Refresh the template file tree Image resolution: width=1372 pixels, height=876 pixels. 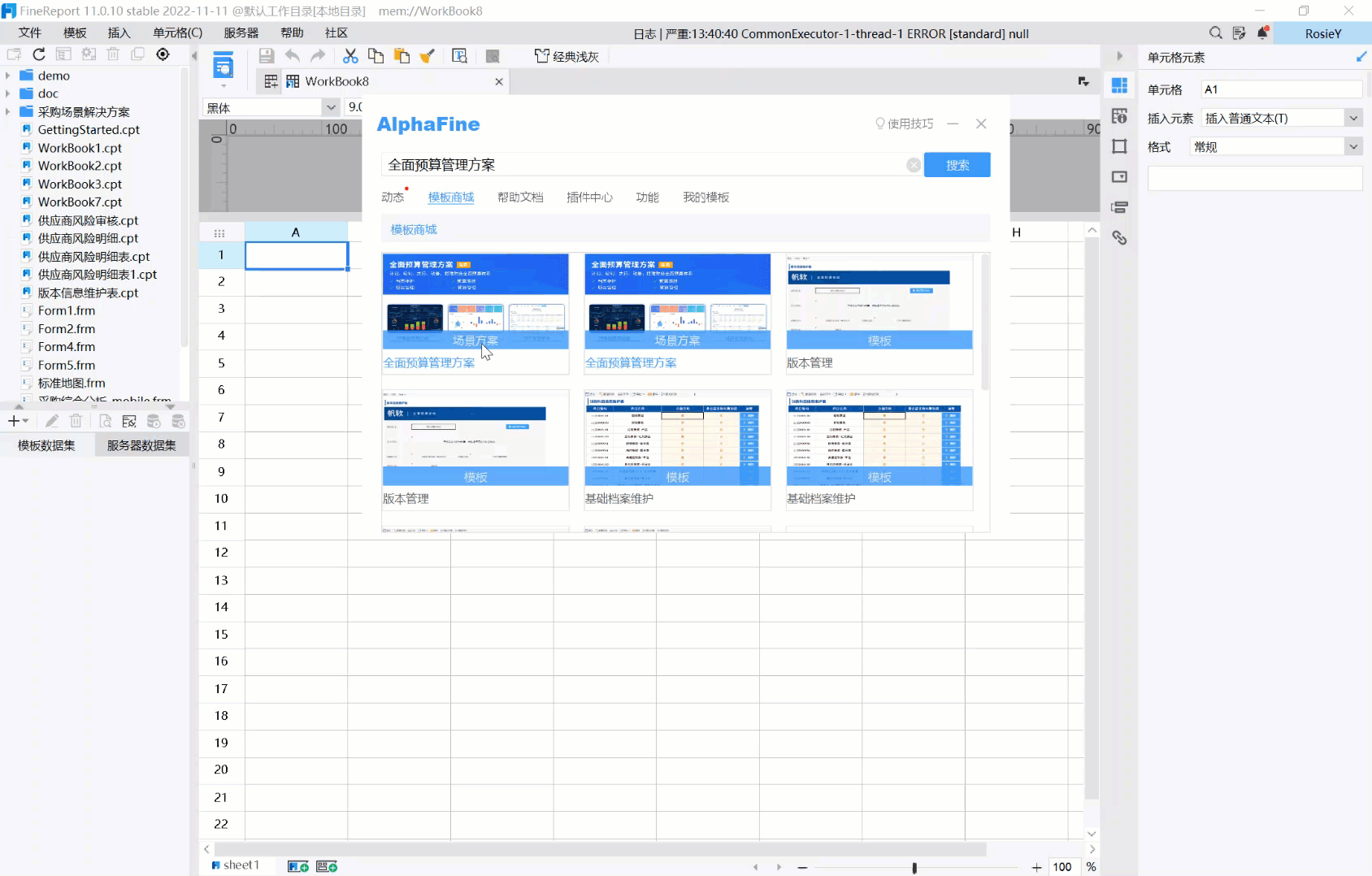click(x=39, y=54)
